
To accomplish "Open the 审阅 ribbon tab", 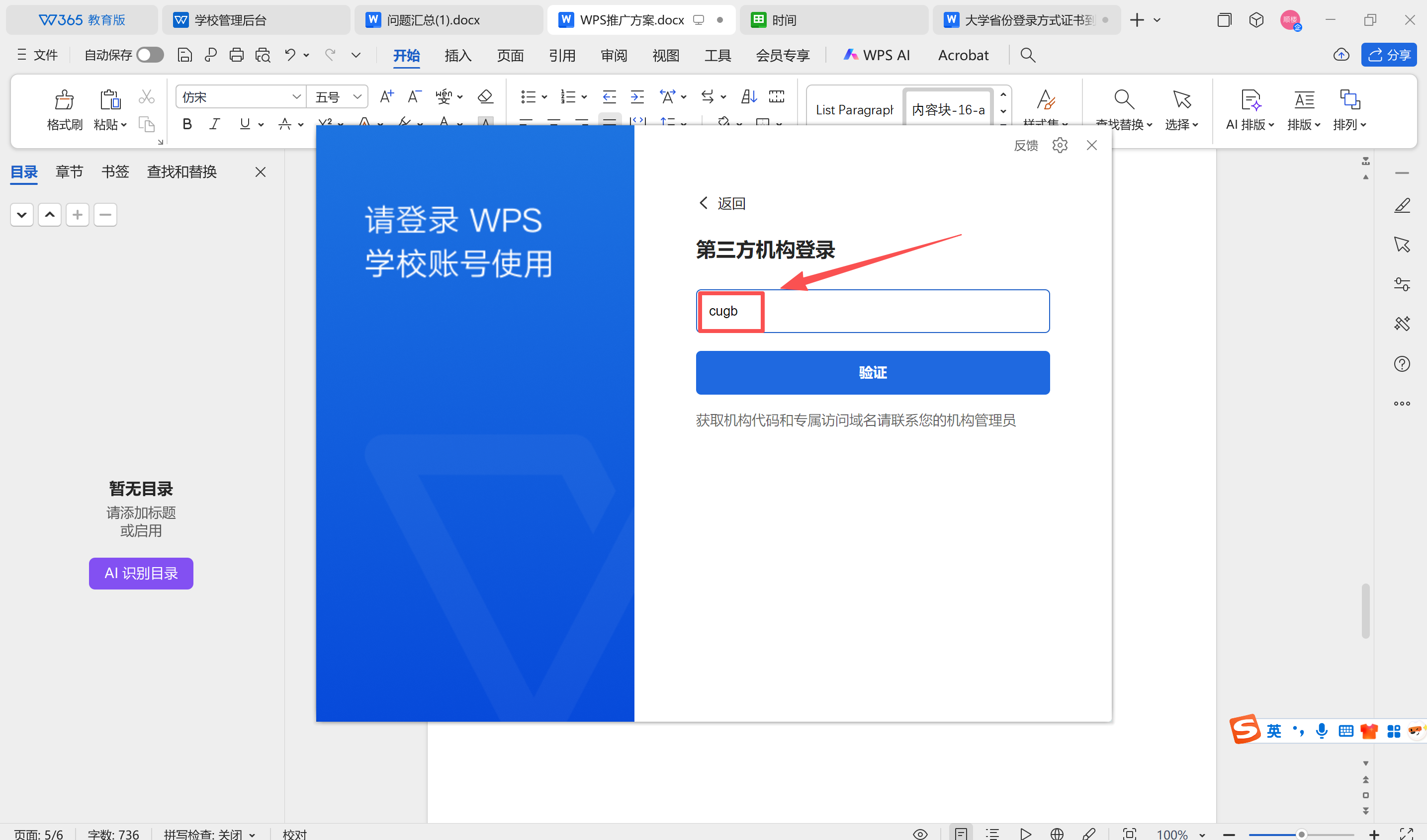I will (x=614, y=55).
